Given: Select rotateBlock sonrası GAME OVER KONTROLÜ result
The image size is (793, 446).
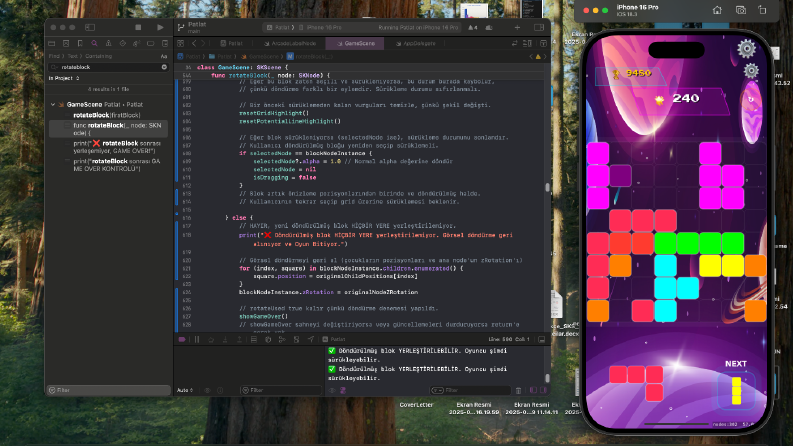Looking at the screenshot, I should coord(108,165).
